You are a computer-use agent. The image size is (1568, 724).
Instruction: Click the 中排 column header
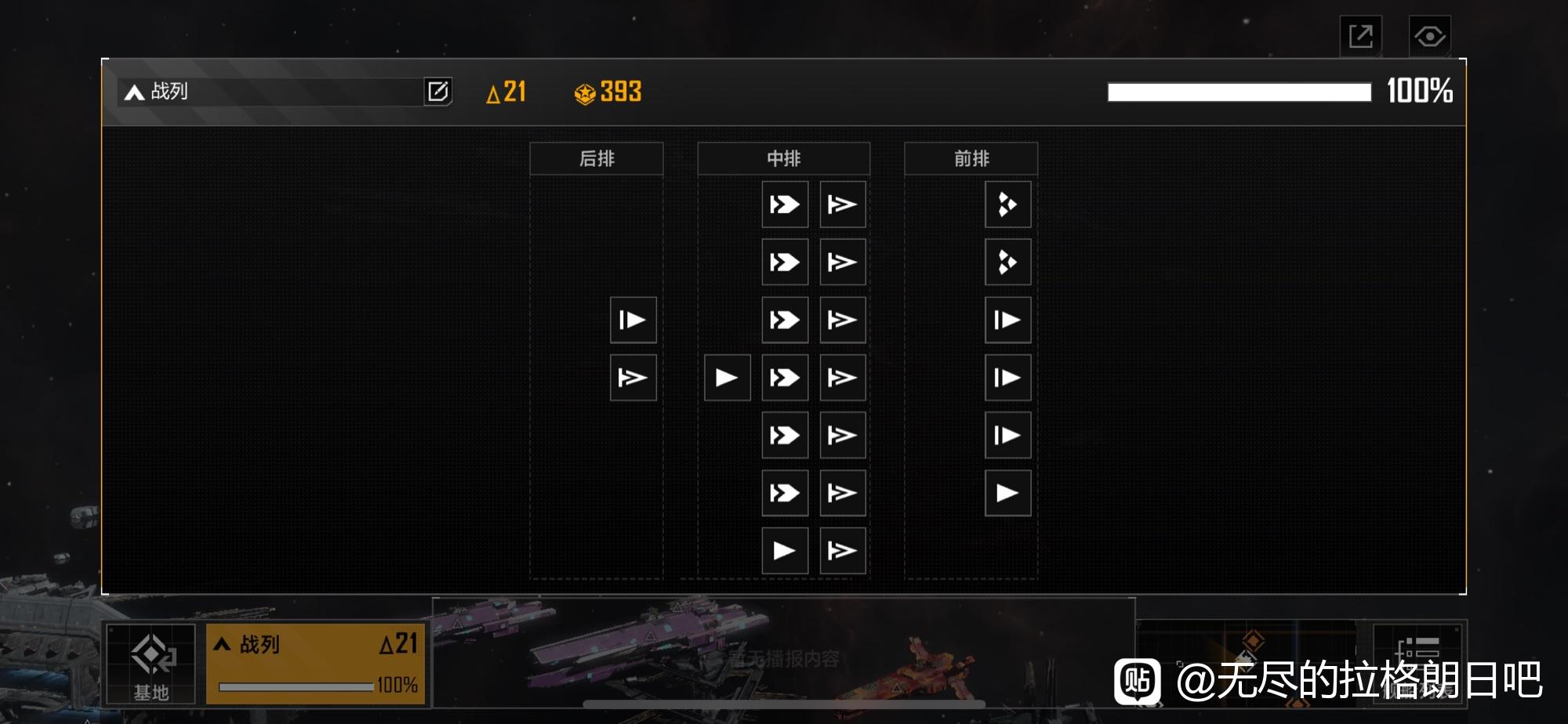click(784, 158)
